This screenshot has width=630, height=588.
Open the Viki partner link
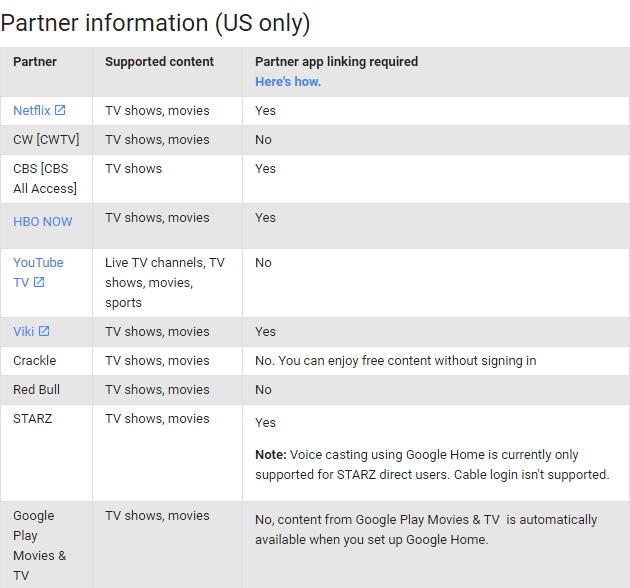tap(24, 331)
